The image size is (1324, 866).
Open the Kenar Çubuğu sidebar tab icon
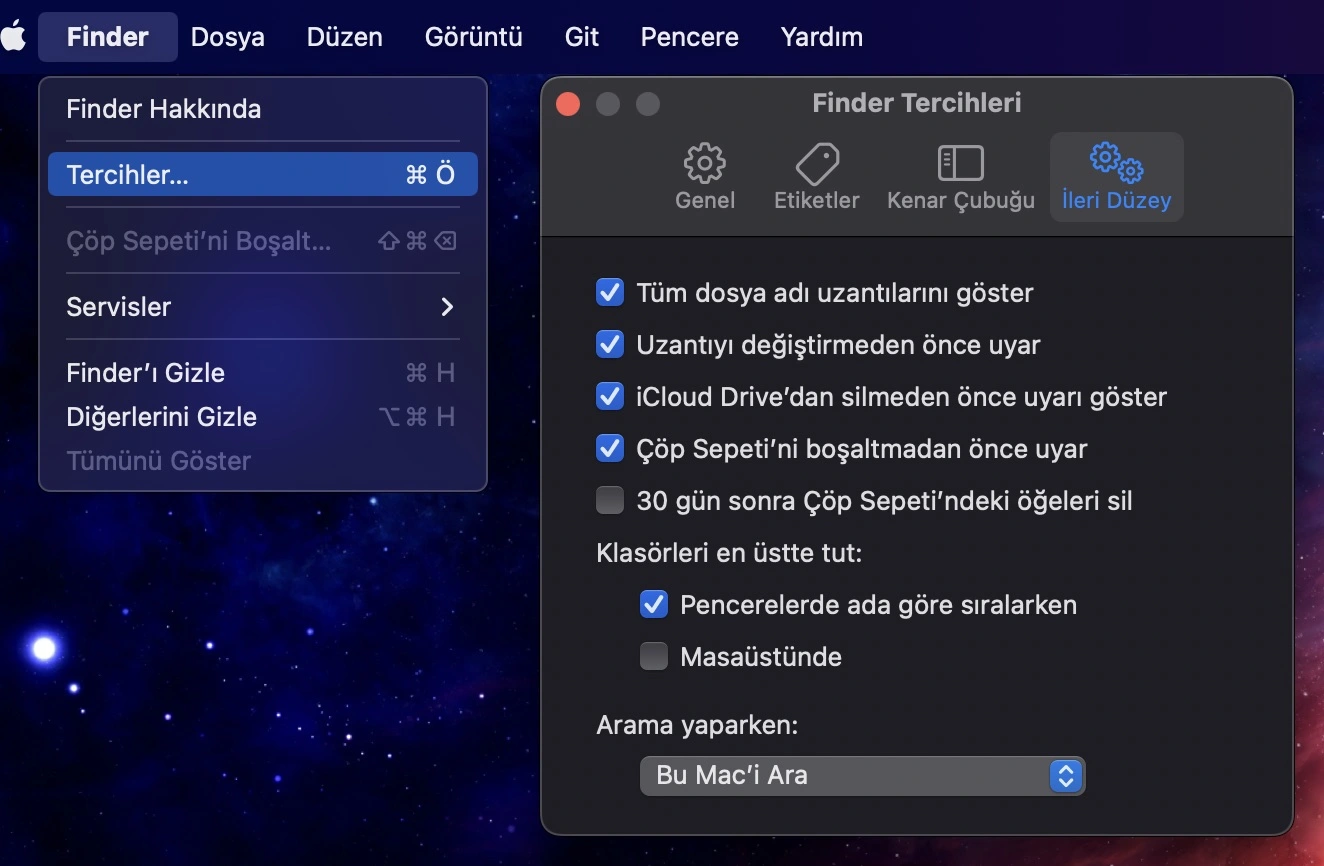(961, 163)
